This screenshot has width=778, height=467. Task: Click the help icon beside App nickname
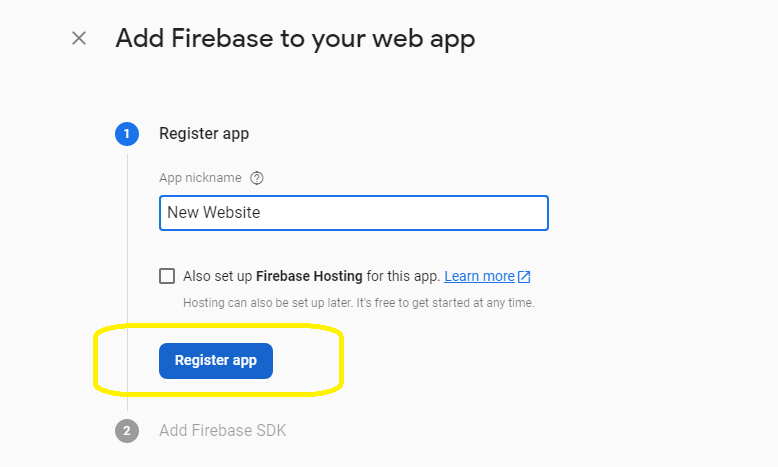pos(257,178)
